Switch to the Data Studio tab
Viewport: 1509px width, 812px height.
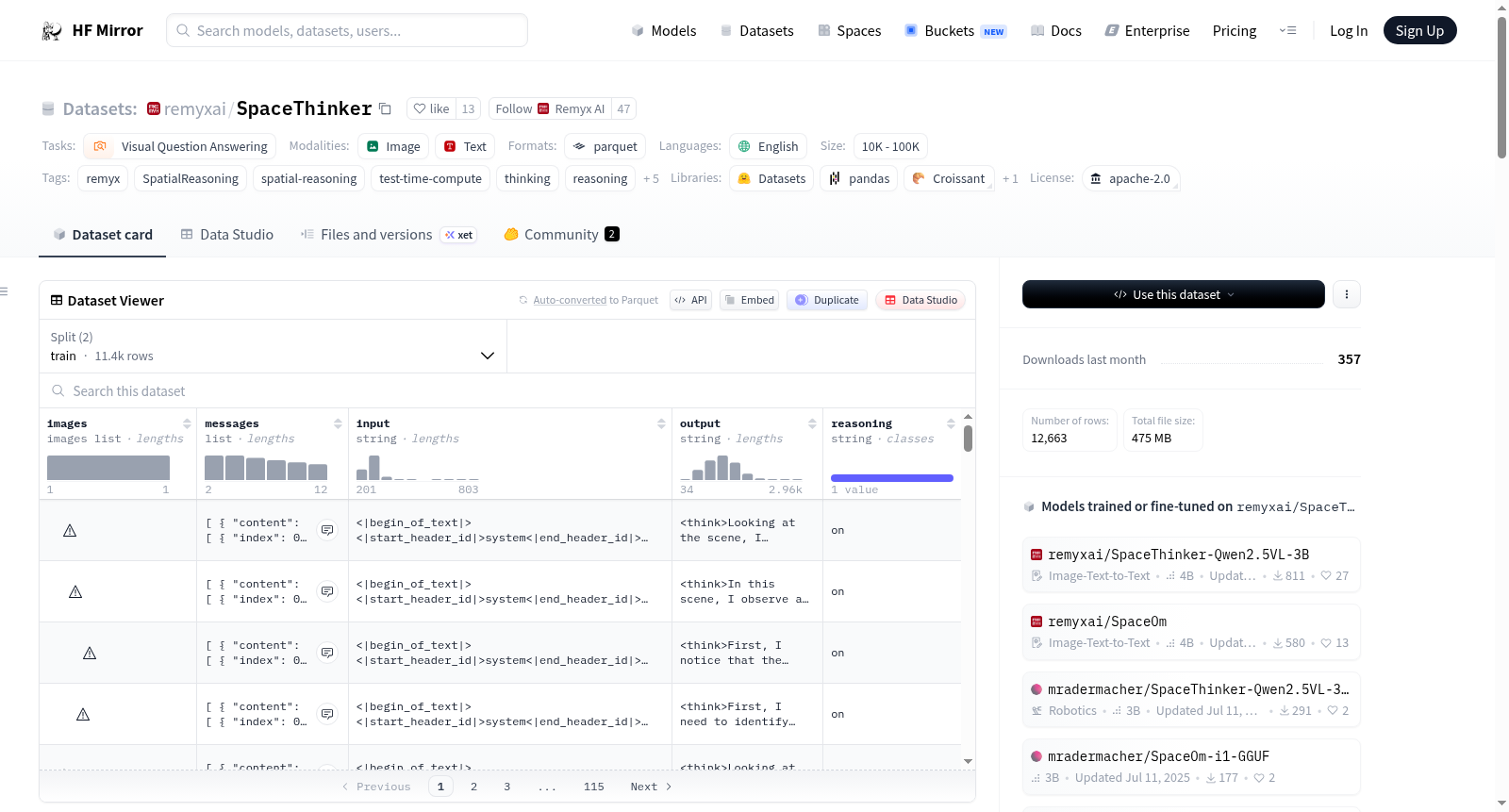227,235
